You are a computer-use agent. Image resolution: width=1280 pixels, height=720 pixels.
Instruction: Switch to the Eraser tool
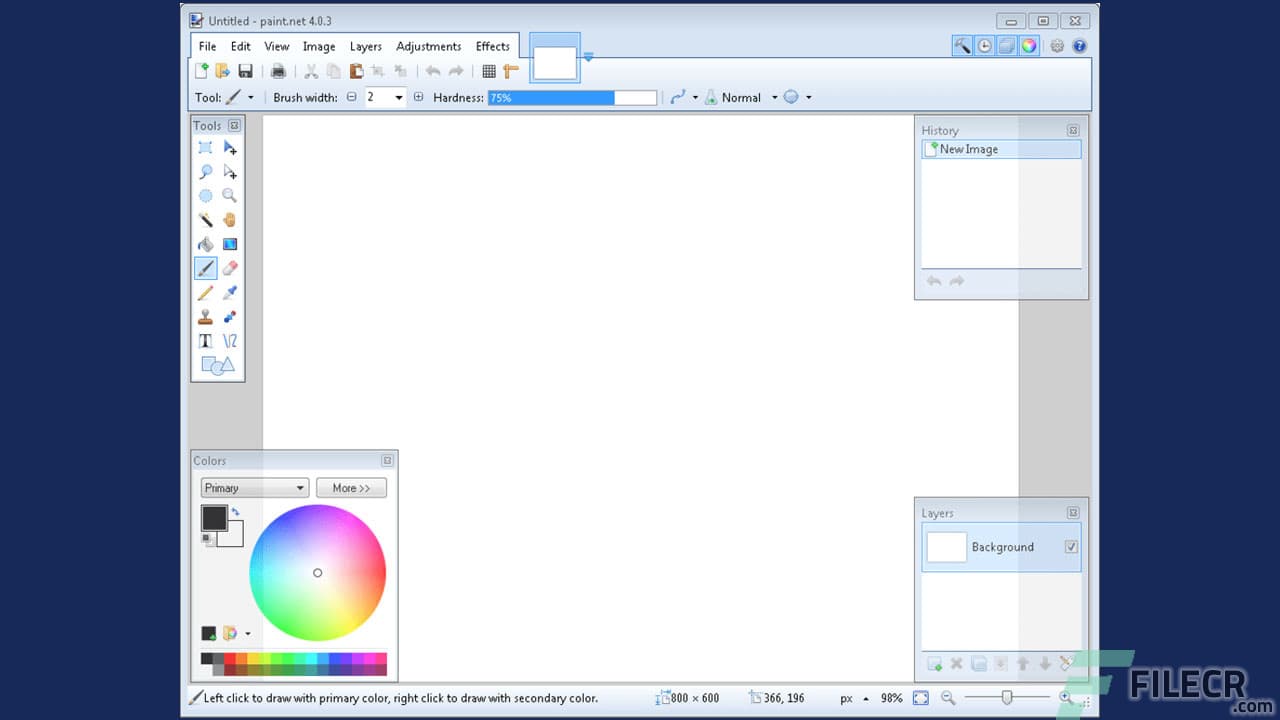pyautogui.click(x=230, y=268)
